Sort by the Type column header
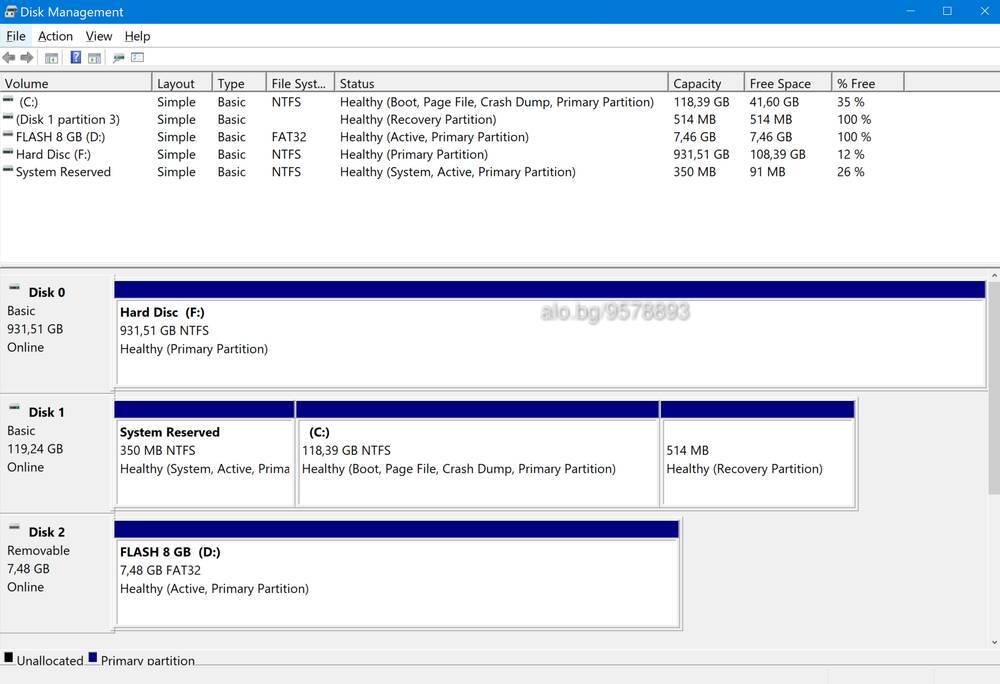The height and width of the screenshot is (684, 1000). 239,83
